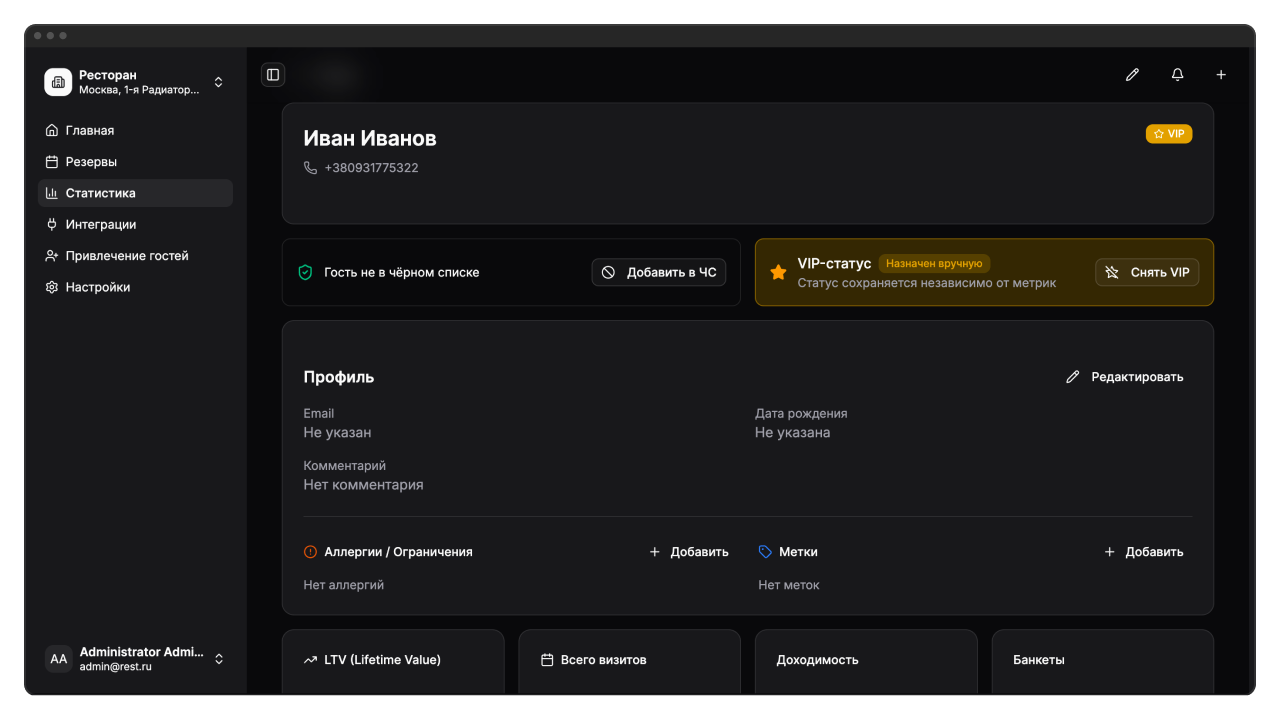The image size is (1280, 720).
Task: Add guest to blacklist via Добавить в ЧС
Action: pos(659,272)
